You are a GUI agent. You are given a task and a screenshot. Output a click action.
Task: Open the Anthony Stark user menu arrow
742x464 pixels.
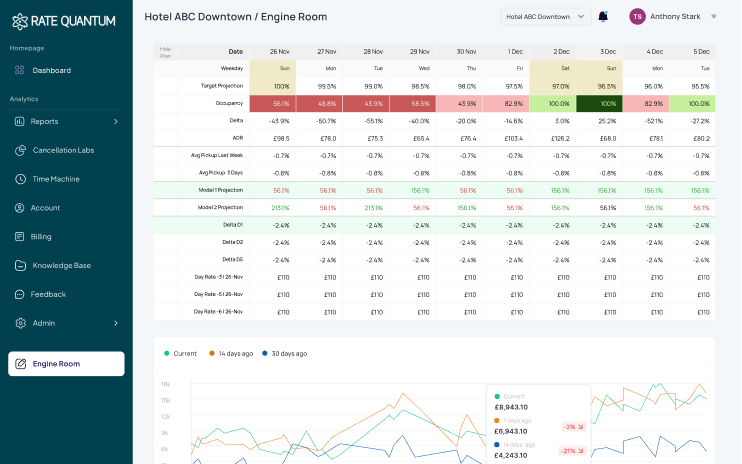pyautogui.click(x=713, y=16)
